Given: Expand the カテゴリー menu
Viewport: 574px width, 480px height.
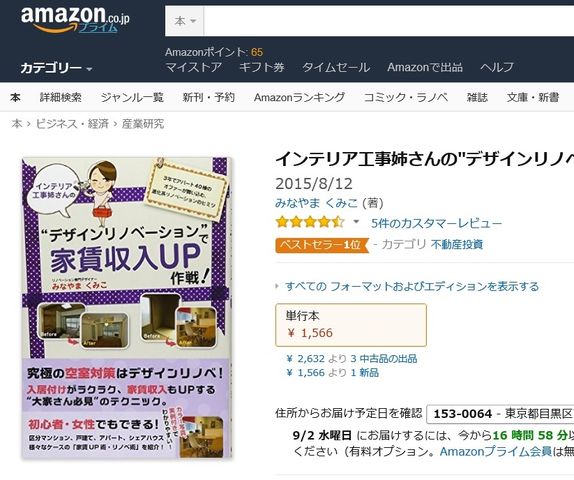Looking at the screenshot, I should 56,68.
